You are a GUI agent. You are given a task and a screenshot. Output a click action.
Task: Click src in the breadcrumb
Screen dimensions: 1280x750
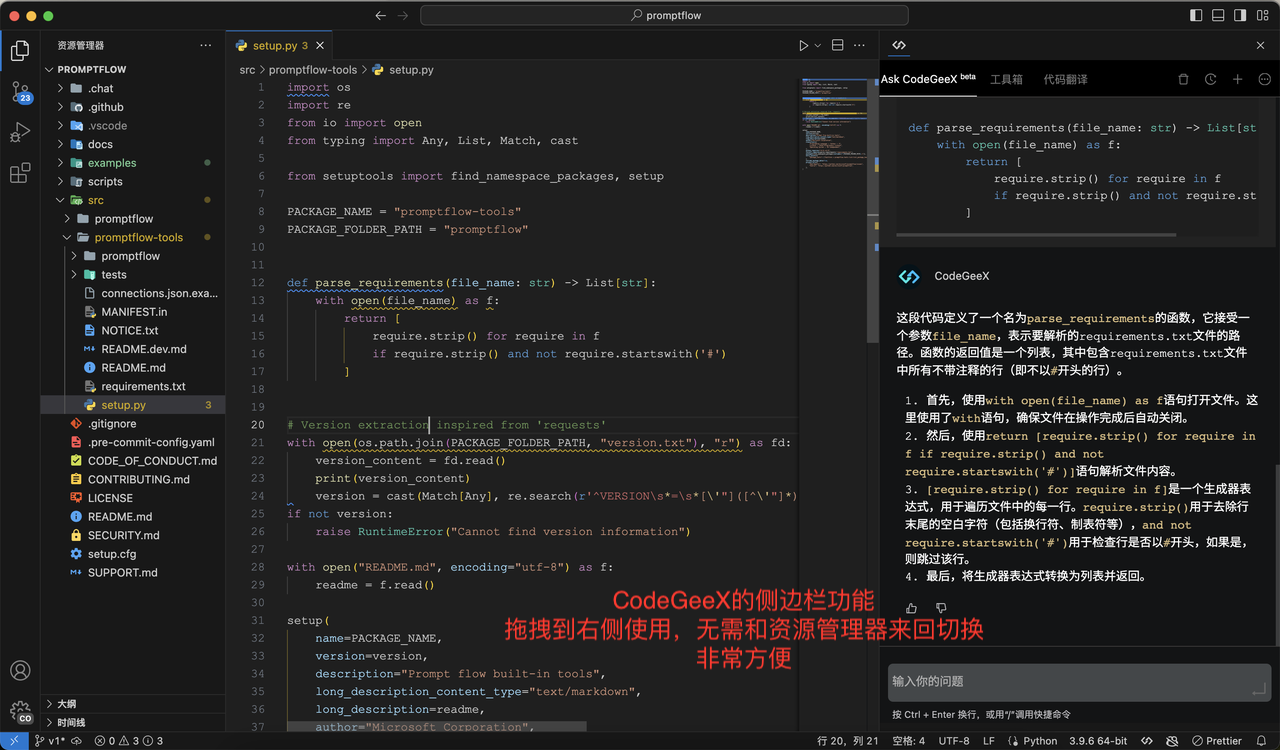pos(247,70)
